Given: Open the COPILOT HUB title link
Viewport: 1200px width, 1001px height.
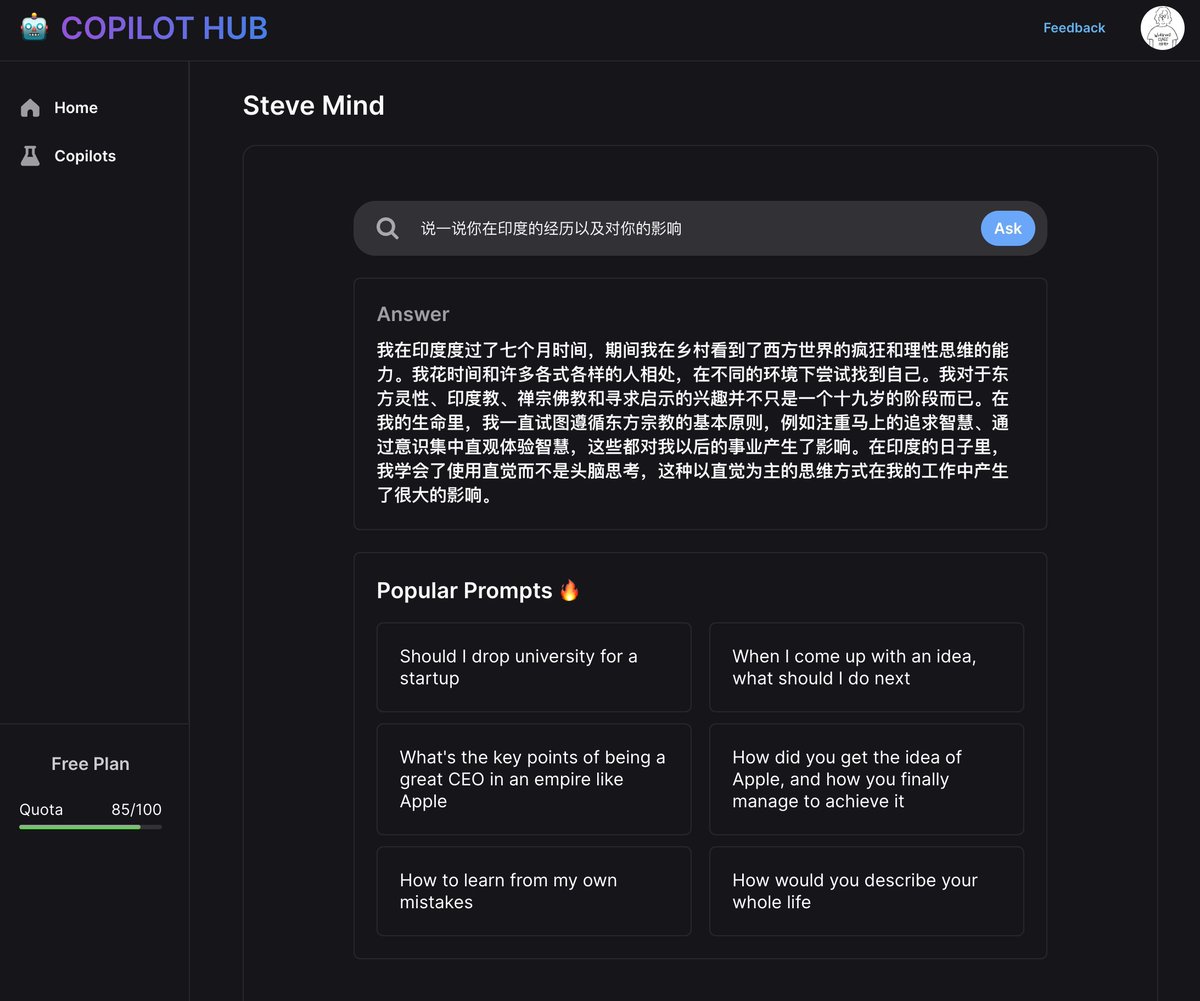Looking at the screenshot, I should (x=164, y=28).
